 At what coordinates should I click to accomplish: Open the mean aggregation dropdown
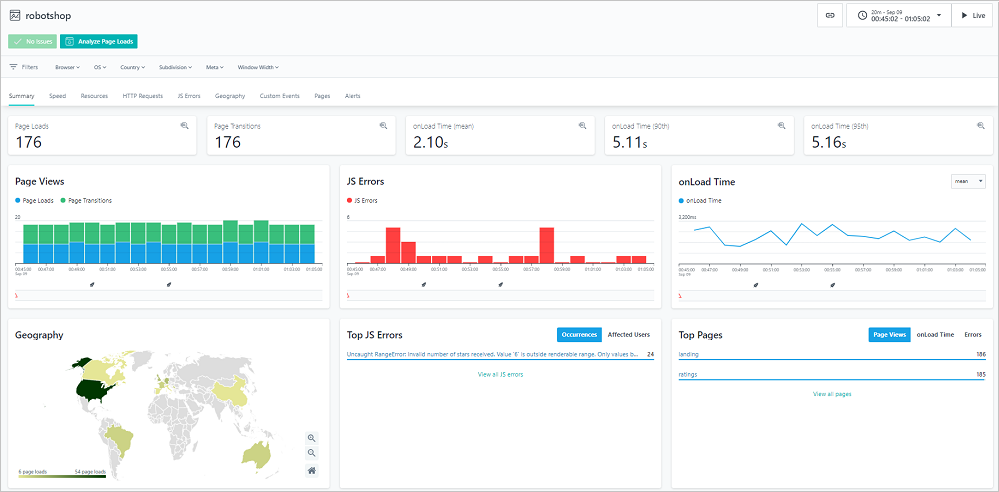click(x=968, y=181)
